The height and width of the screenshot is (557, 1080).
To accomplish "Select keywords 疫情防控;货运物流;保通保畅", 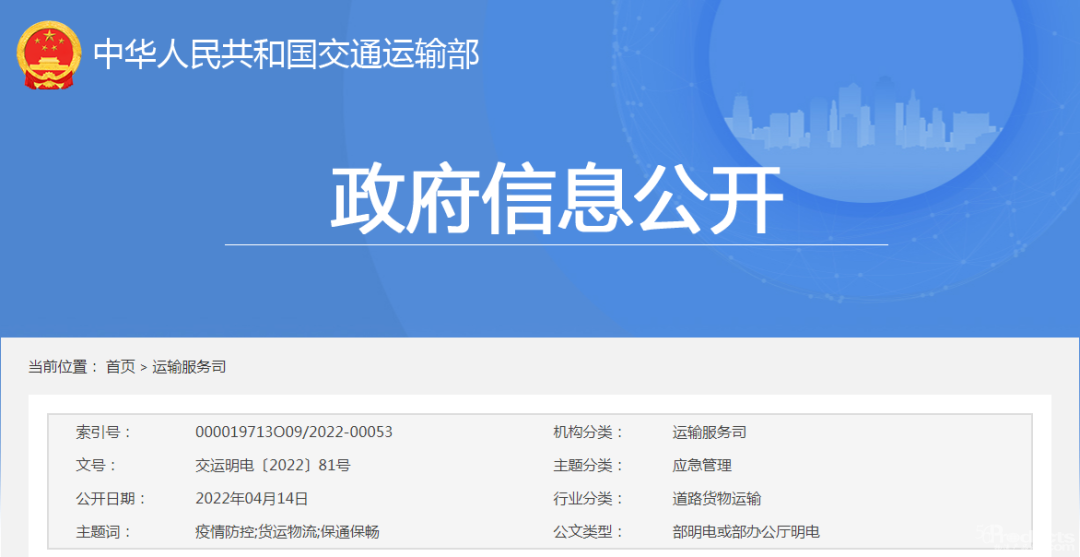I will [x=287, y=532].
